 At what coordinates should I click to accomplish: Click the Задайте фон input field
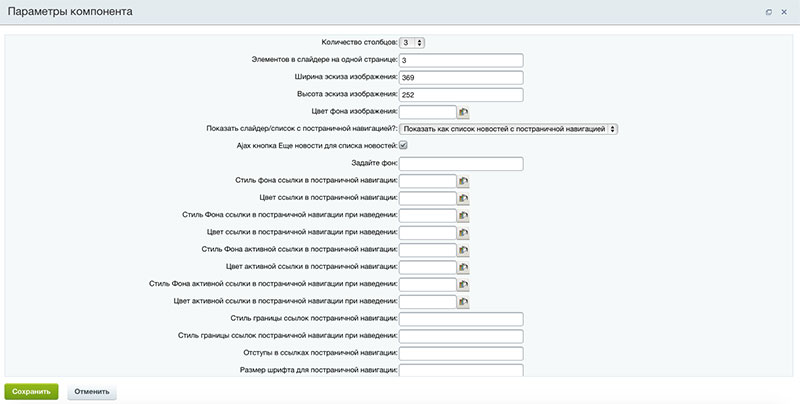[462, 163]
